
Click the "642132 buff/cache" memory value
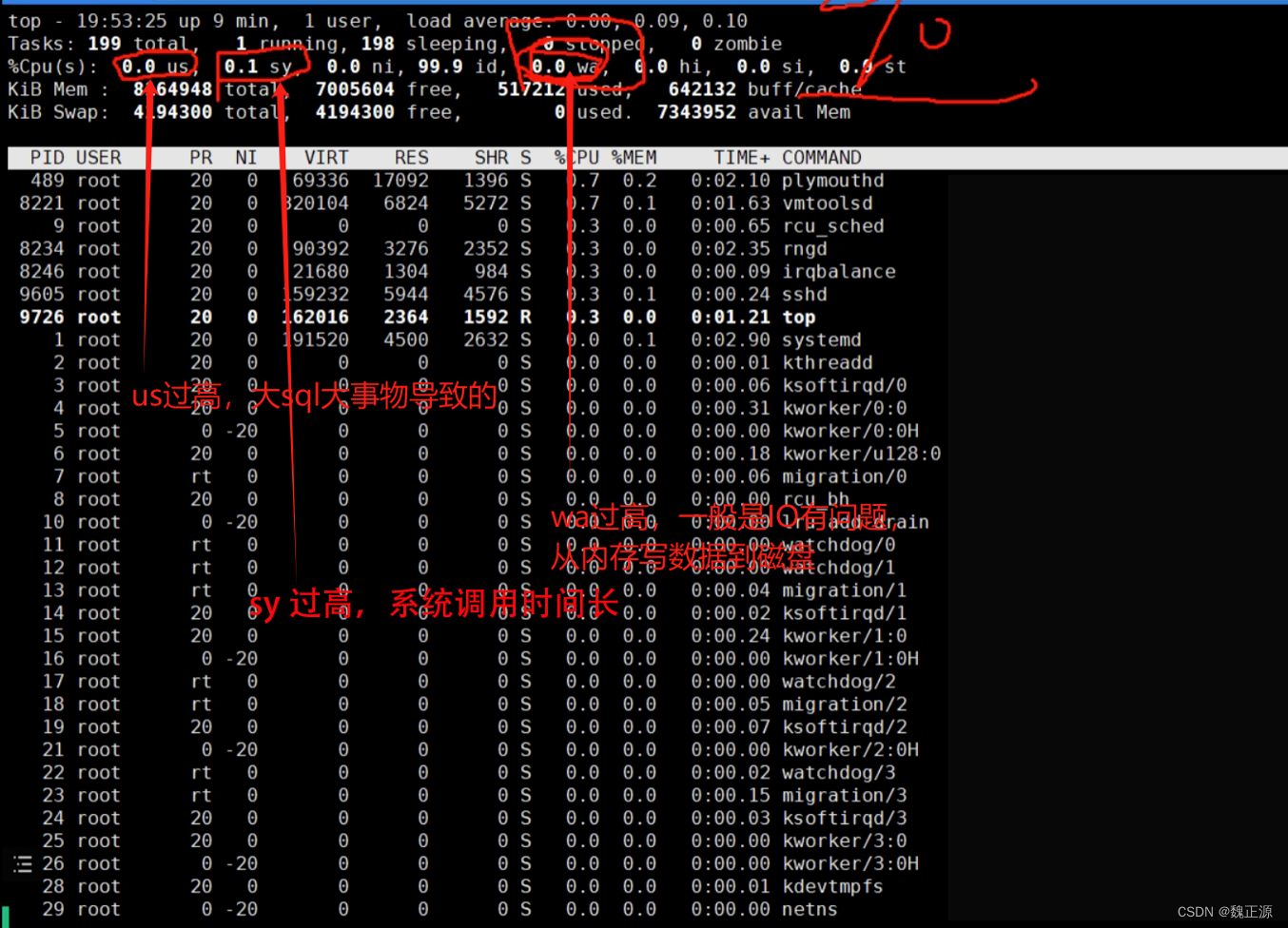pos(765,89)
